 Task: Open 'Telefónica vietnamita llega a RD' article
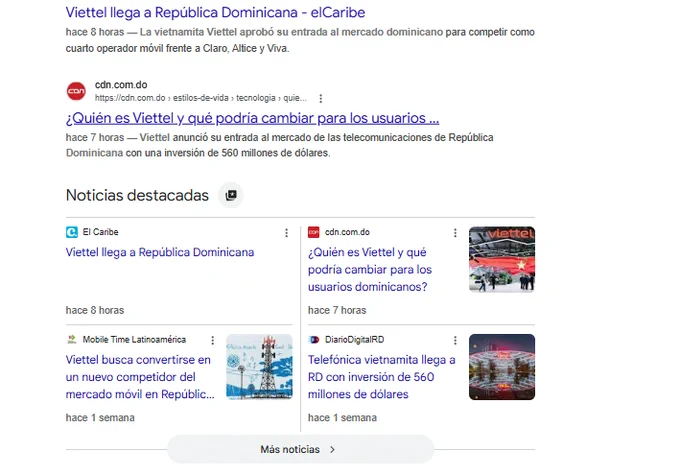click(x=382, y=377)
